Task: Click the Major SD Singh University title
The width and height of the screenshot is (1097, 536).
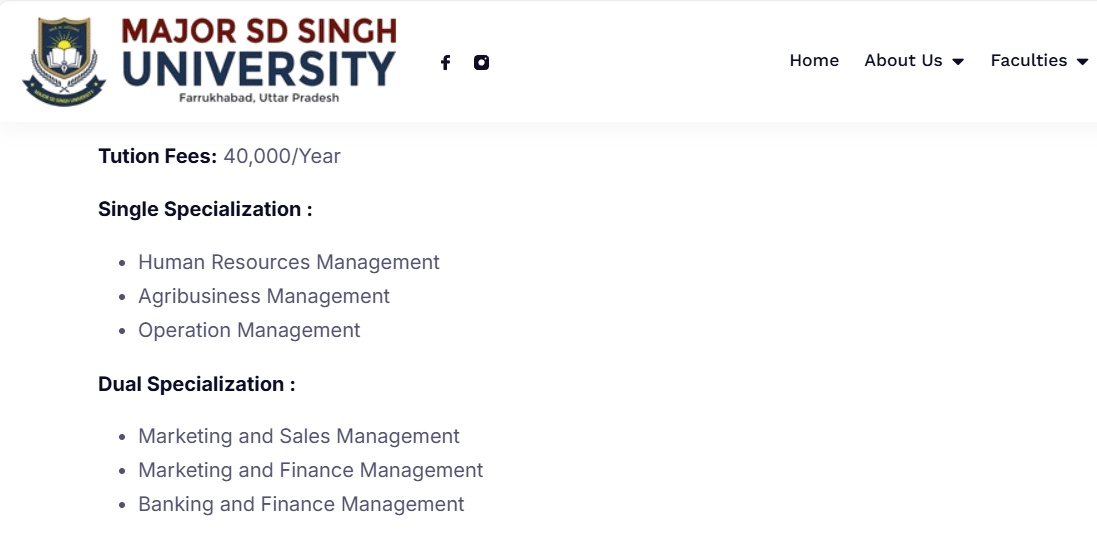Action: 259,52
